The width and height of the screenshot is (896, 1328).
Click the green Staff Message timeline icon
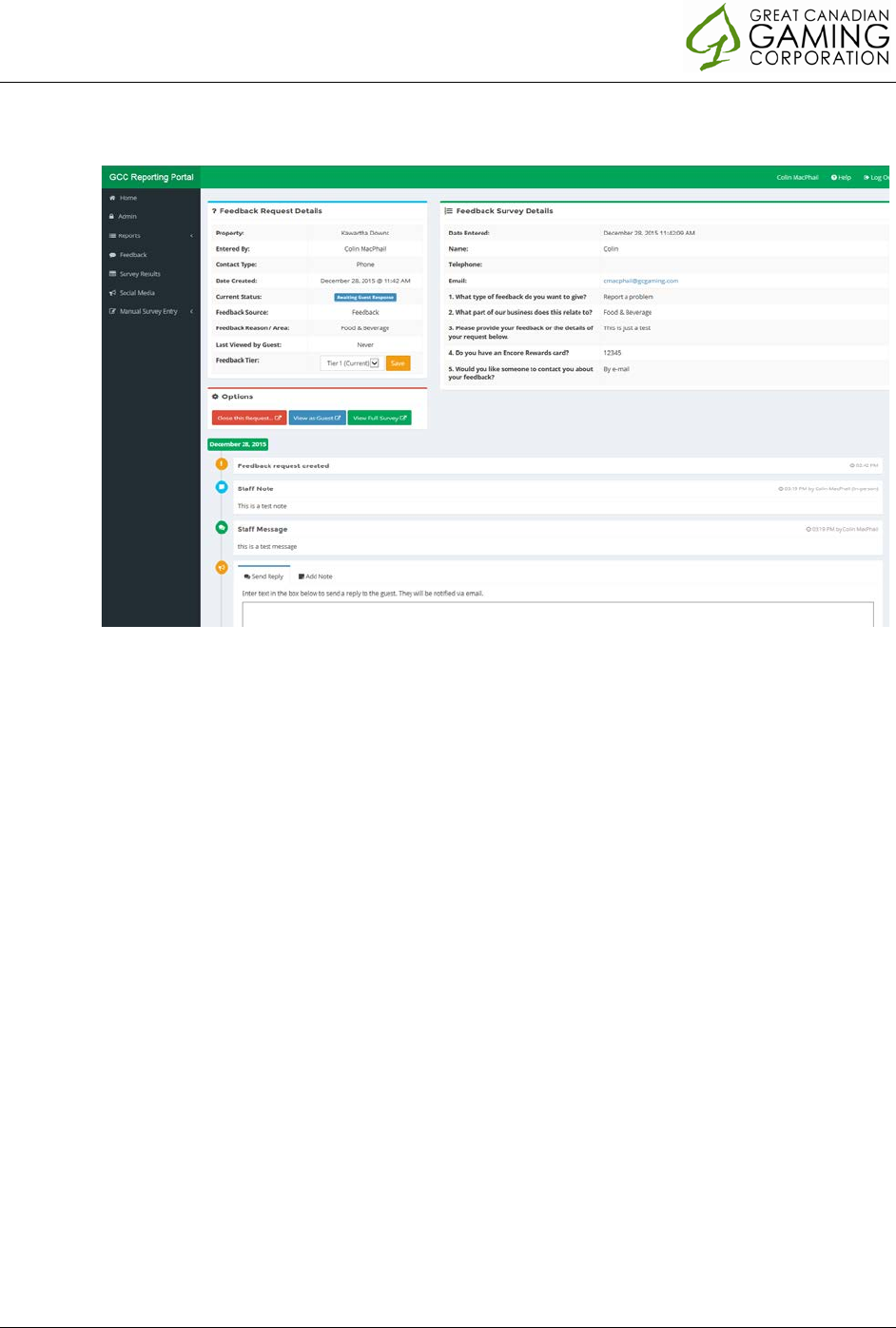coord(222,527)
